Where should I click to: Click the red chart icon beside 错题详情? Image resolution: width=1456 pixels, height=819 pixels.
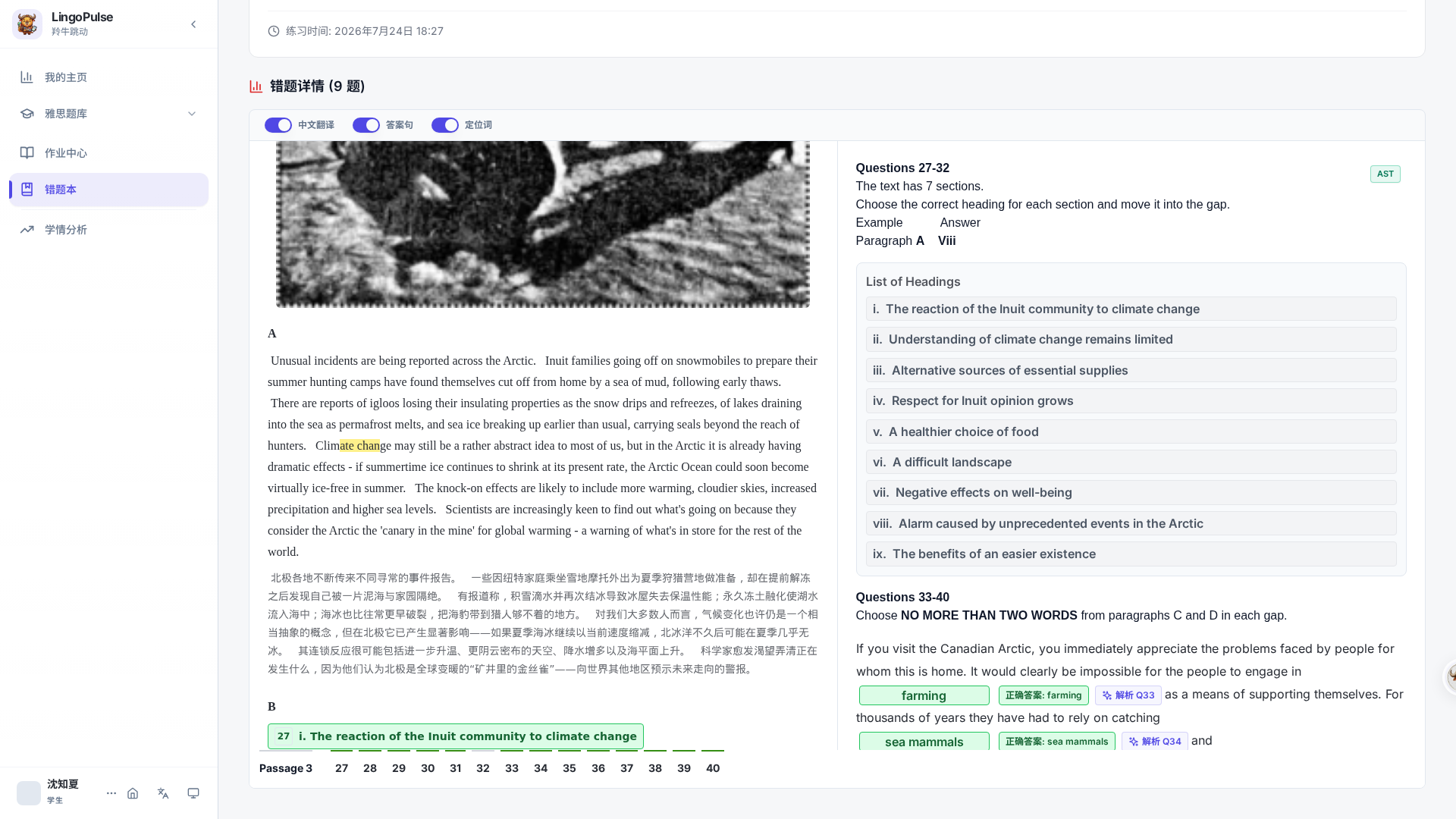(256, 86)
